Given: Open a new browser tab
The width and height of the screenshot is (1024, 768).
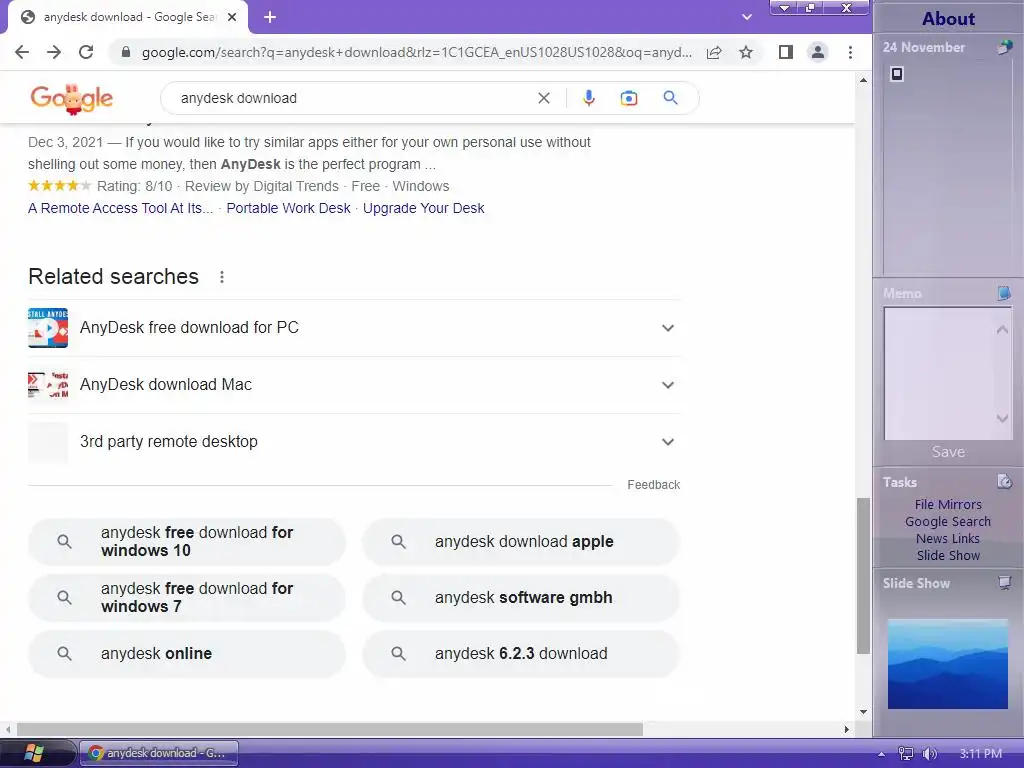Looking at the screenshot, I should pos(270,17).
